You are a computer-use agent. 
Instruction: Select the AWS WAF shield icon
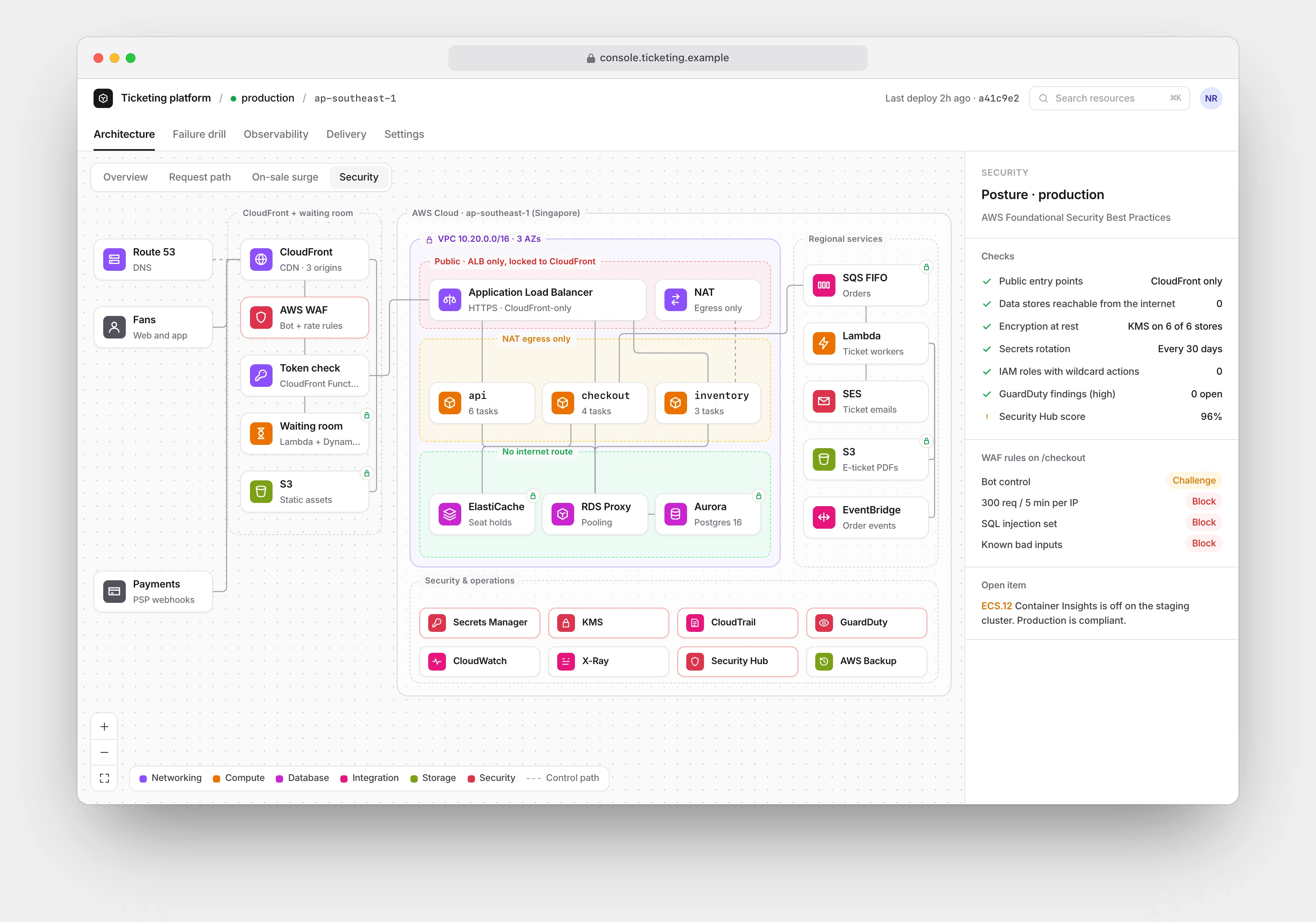pyautogui.click(x=261, y=317)
